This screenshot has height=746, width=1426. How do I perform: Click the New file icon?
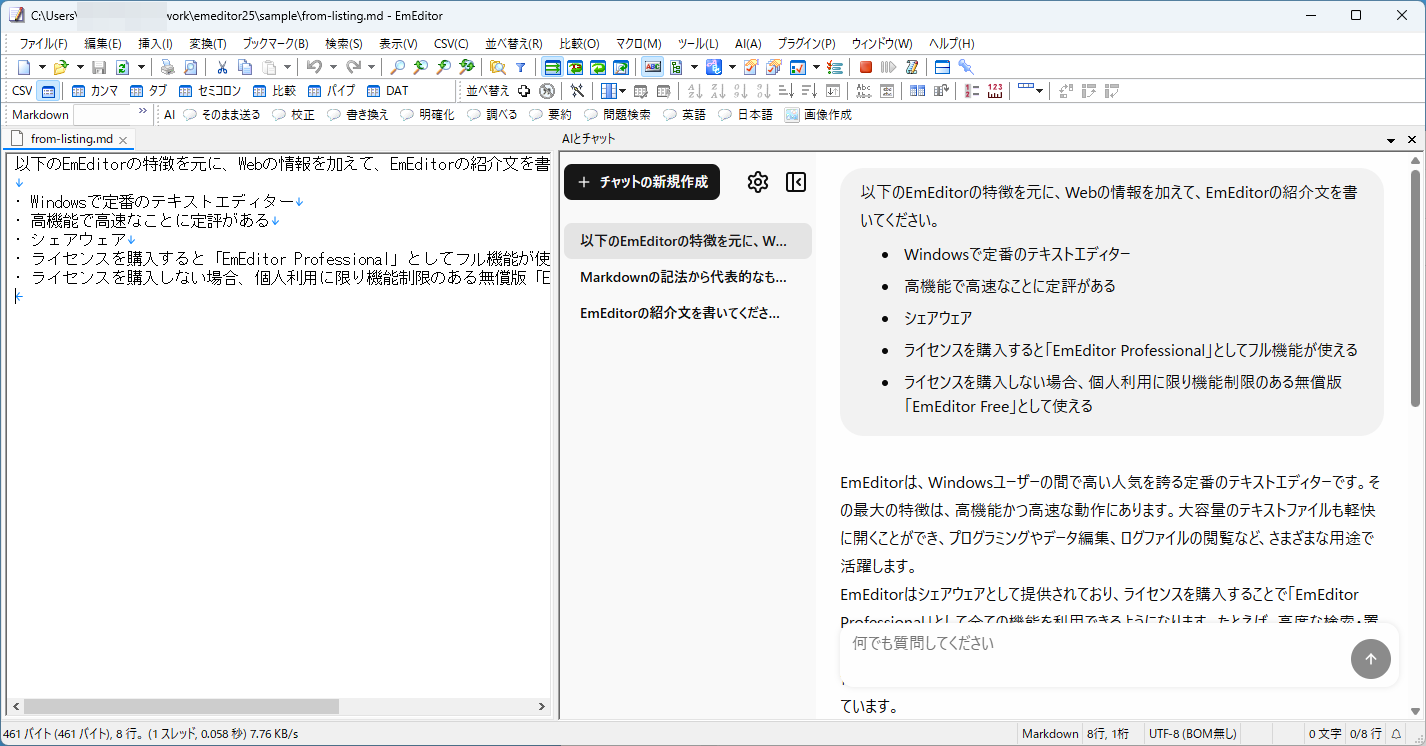(x=24, y=67)
